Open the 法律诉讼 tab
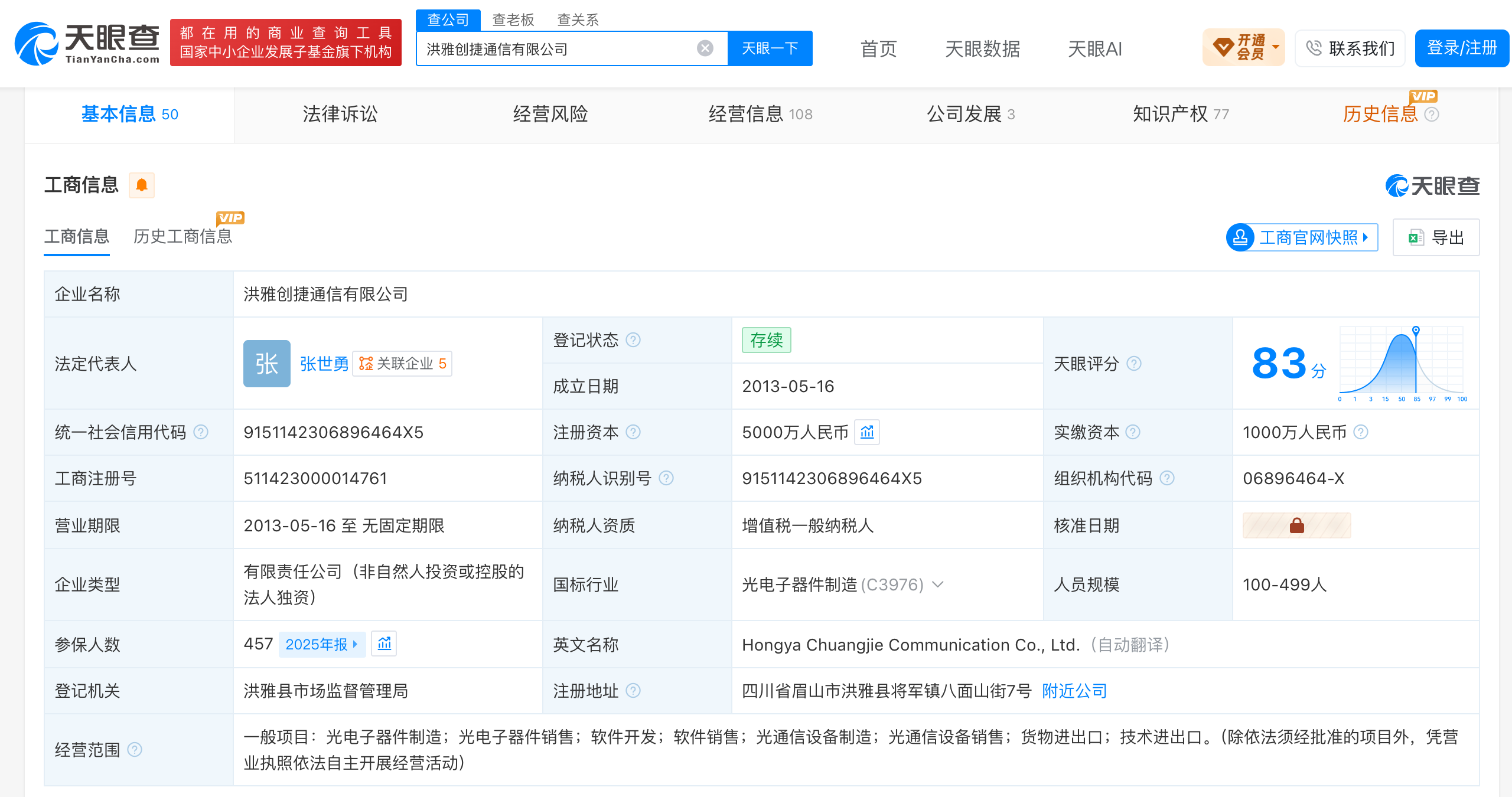1512x797 pixels. 340,115
